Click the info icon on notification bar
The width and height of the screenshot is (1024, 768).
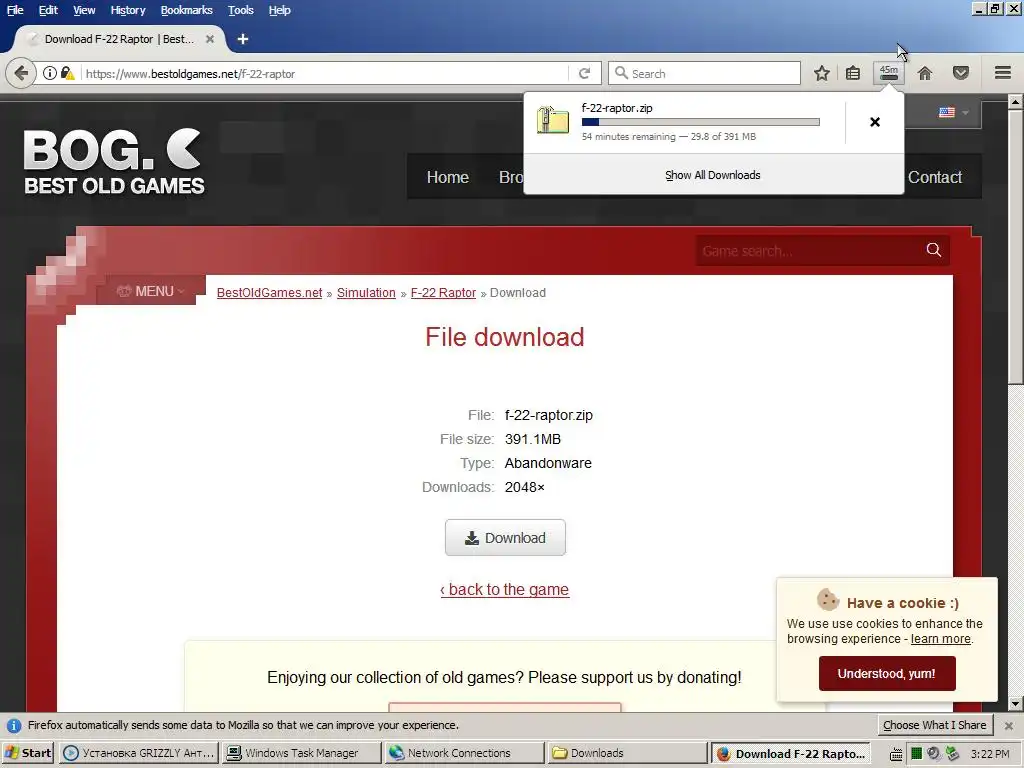pos(14,726)
